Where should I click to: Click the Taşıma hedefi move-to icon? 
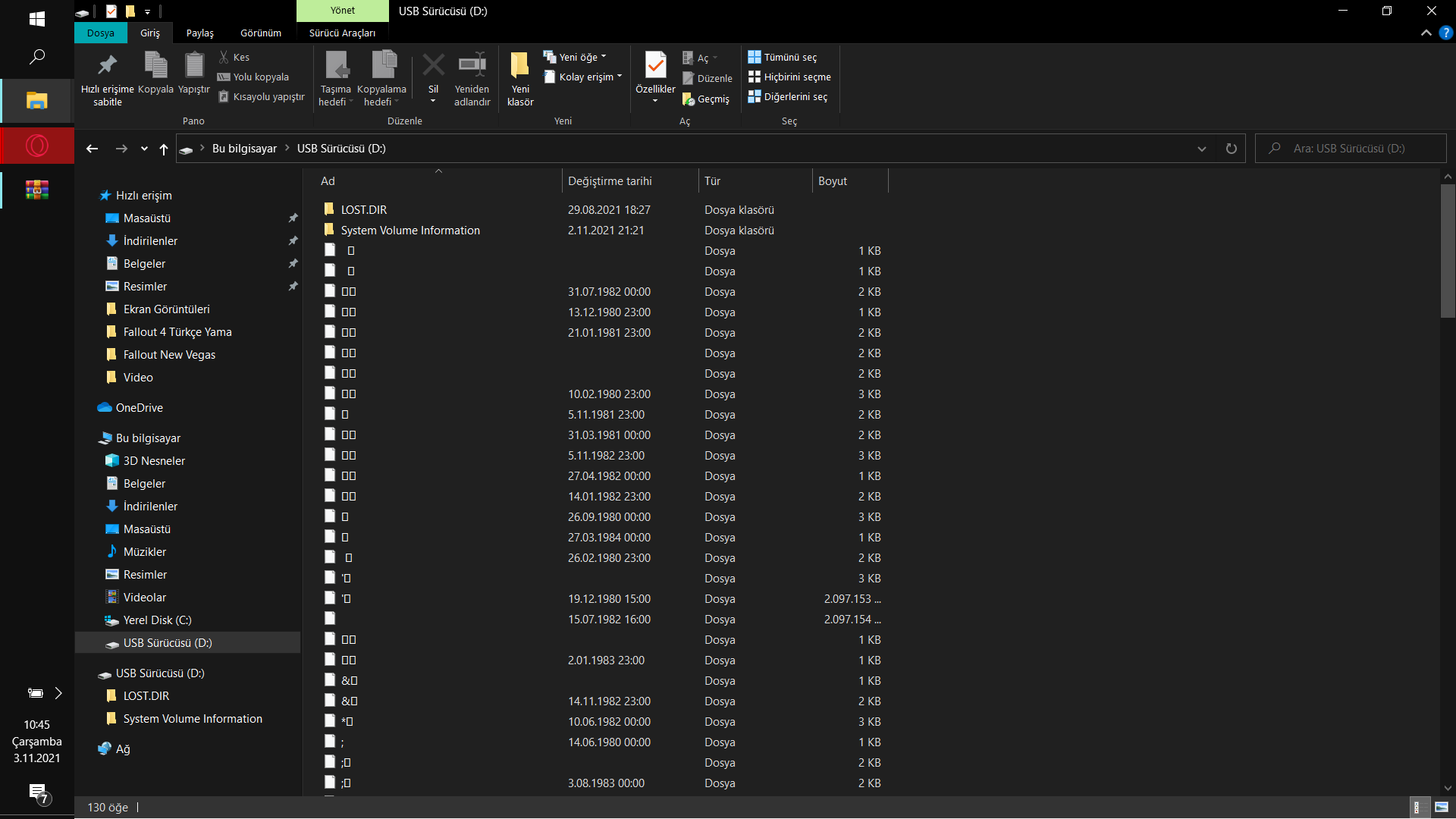click(x=336, y=66)
